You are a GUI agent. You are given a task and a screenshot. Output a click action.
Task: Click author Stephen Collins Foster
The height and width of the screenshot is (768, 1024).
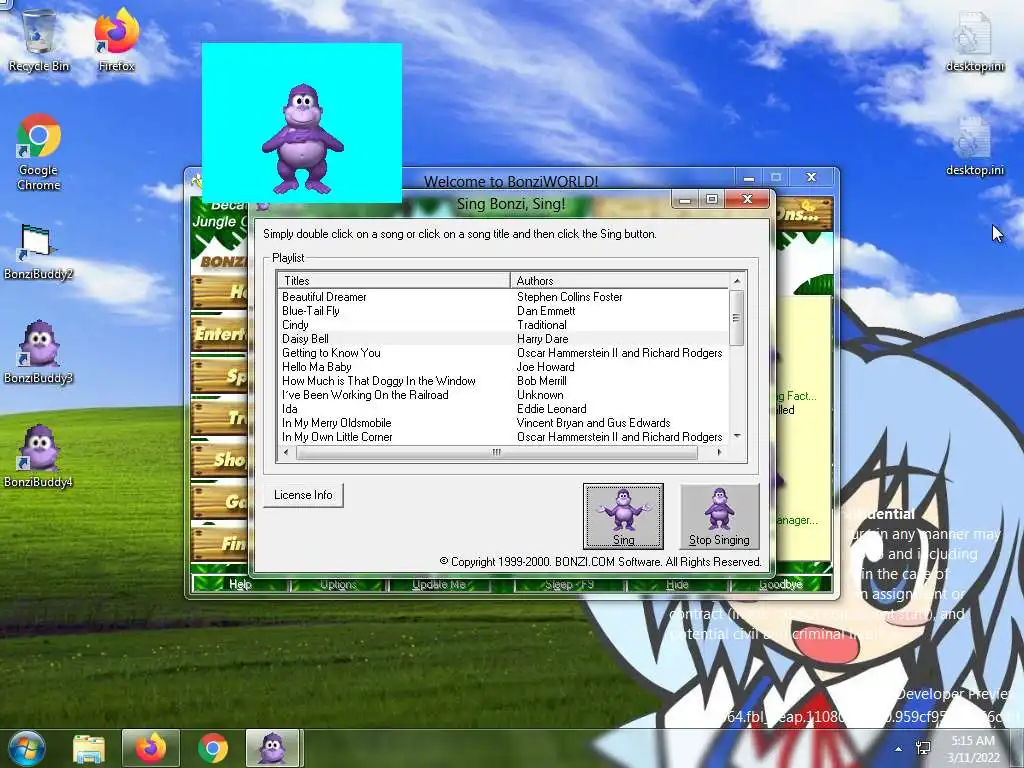tap(569, 296)
